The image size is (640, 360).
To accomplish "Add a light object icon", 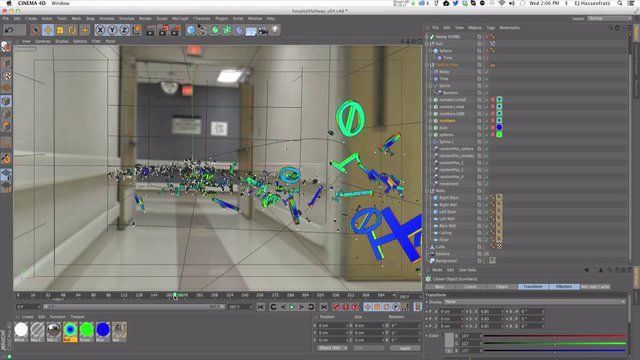I will pos(276,30).
